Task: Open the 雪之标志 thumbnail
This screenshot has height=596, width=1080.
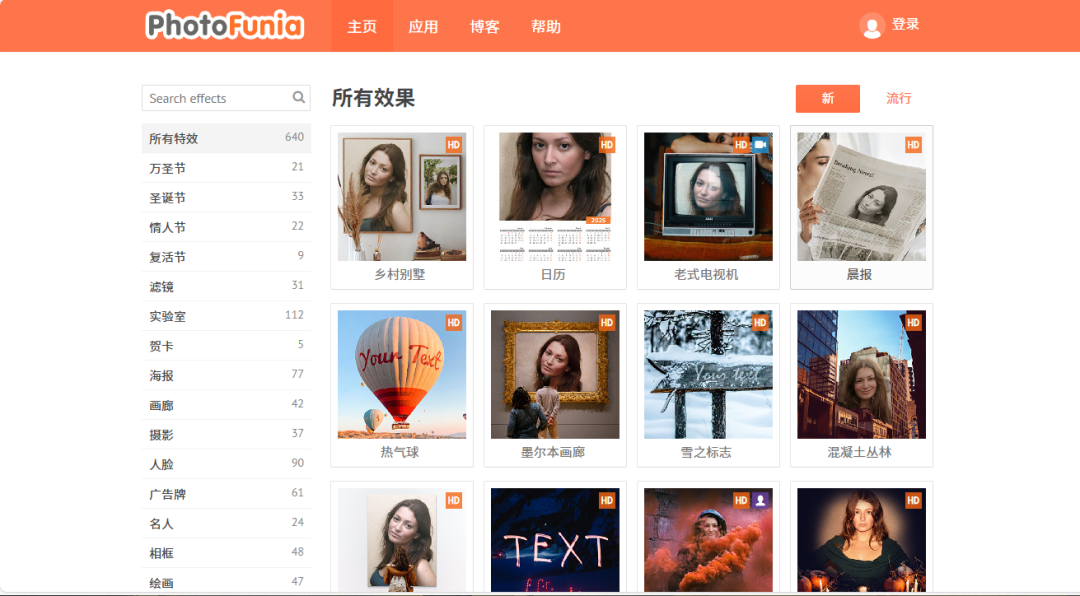Action: coord(708,374)
